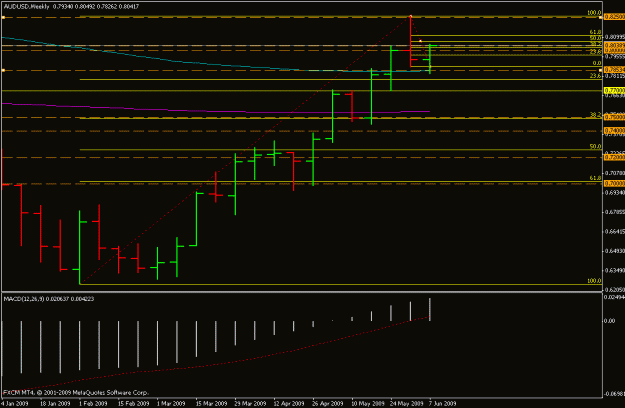Click the Fibonacci anchor point at the price peak
625x408 pixels.
[x=411, y=16]
